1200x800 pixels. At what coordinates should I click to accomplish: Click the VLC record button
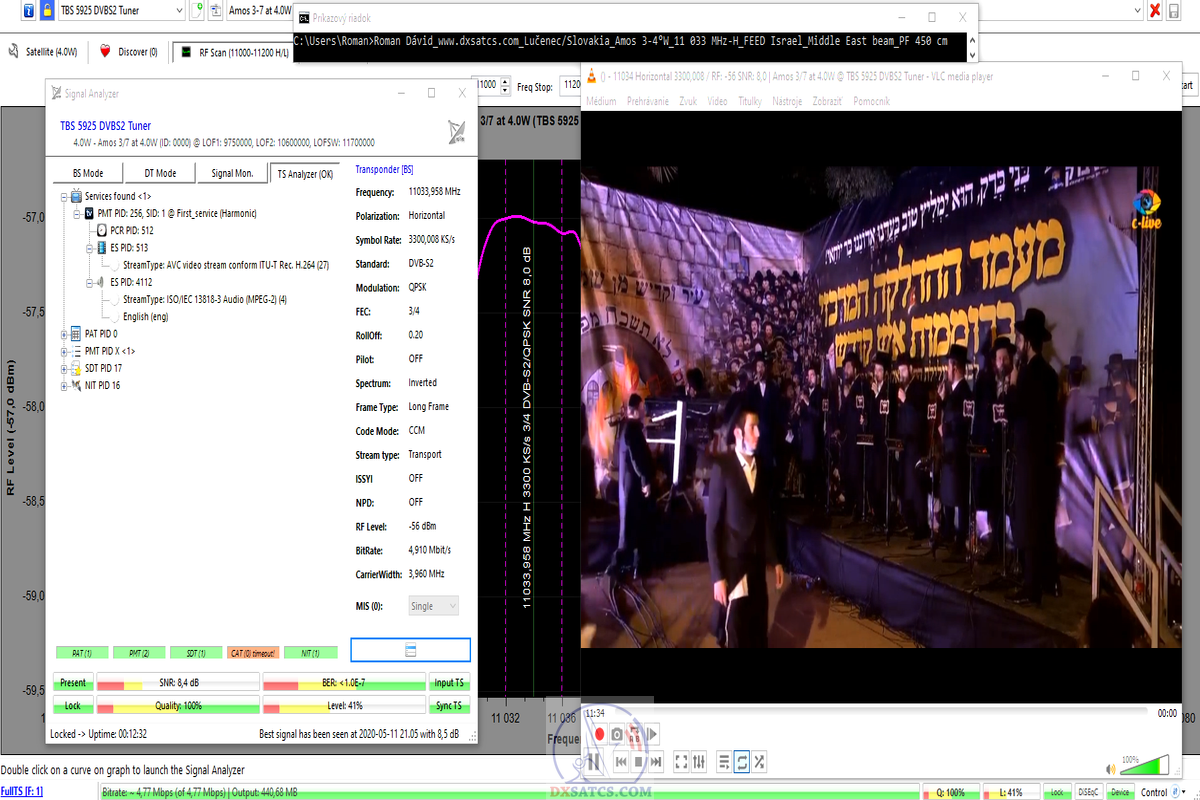599,735
